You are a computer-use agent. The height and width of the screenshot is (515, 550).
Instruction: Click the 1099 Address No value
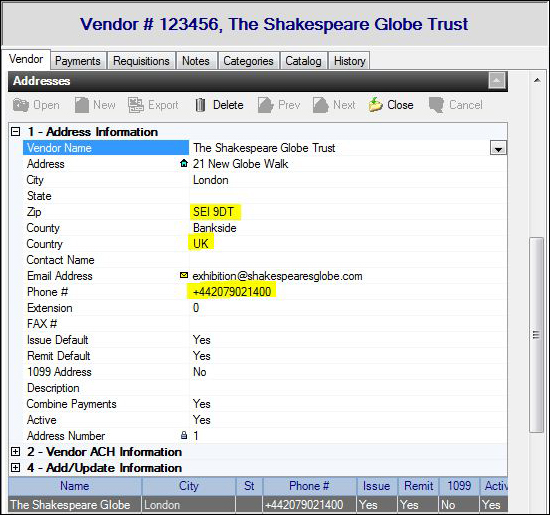200,372
